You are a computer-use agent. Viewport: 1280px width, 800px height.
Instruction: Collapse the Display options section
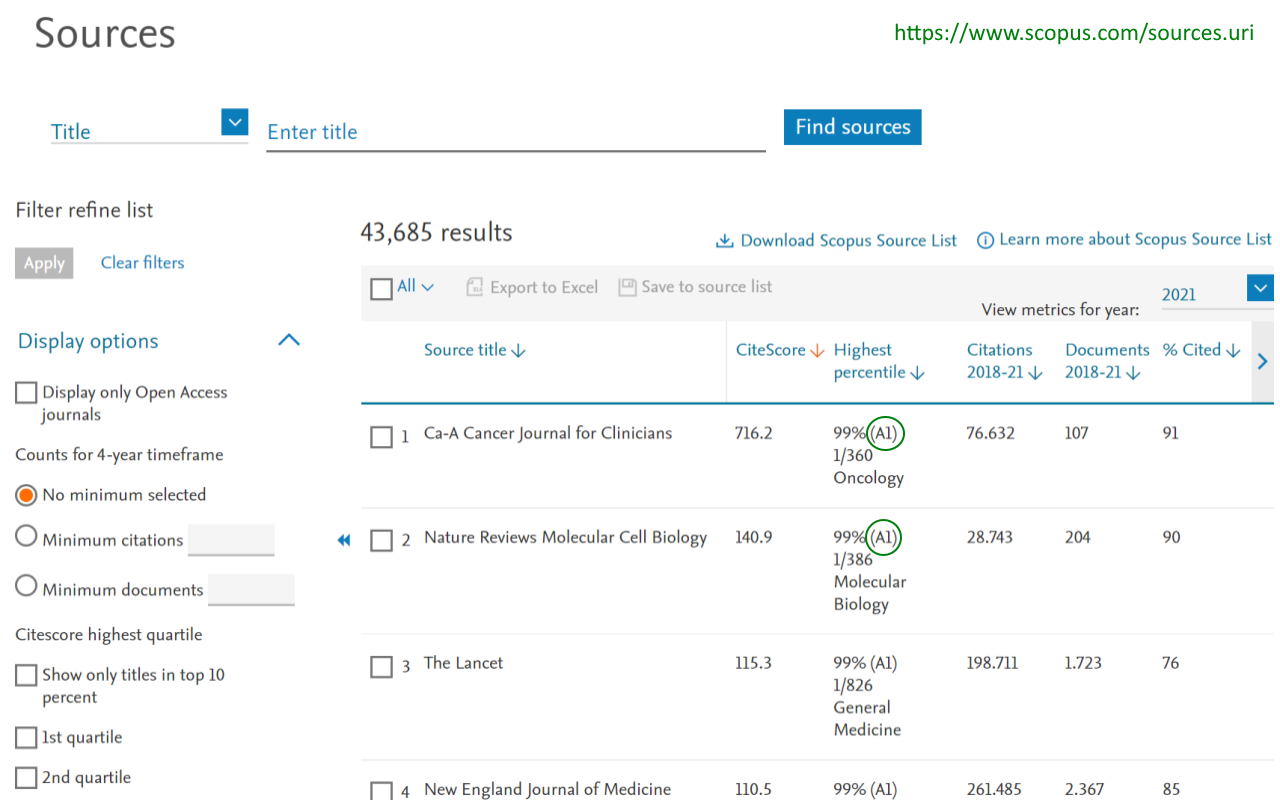click(288, 341)
